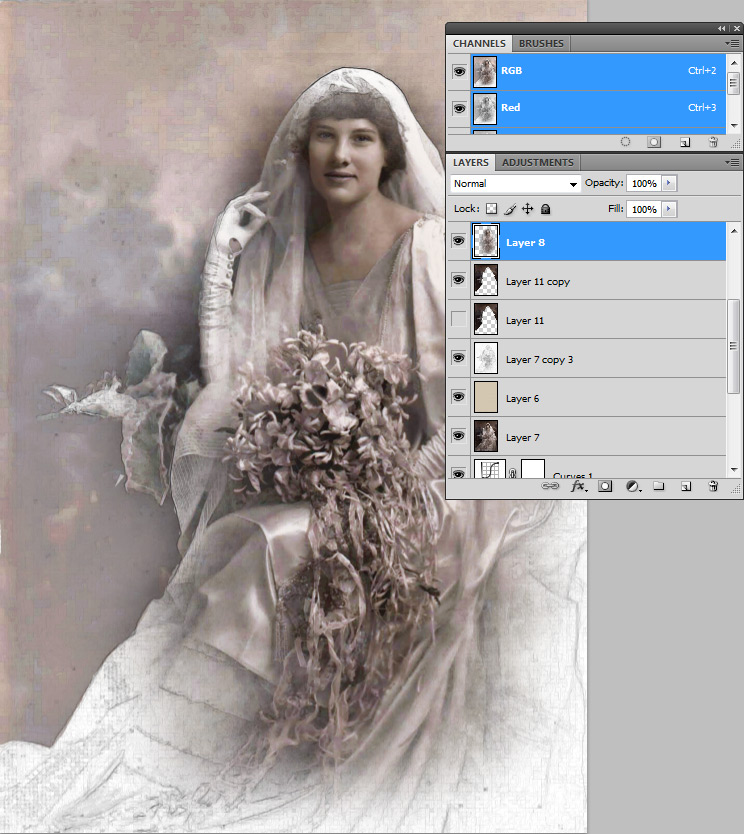Screen dimensions: 744x834
Task: Click Layer 7 thumbnail
Action: (x=486, y=436)
